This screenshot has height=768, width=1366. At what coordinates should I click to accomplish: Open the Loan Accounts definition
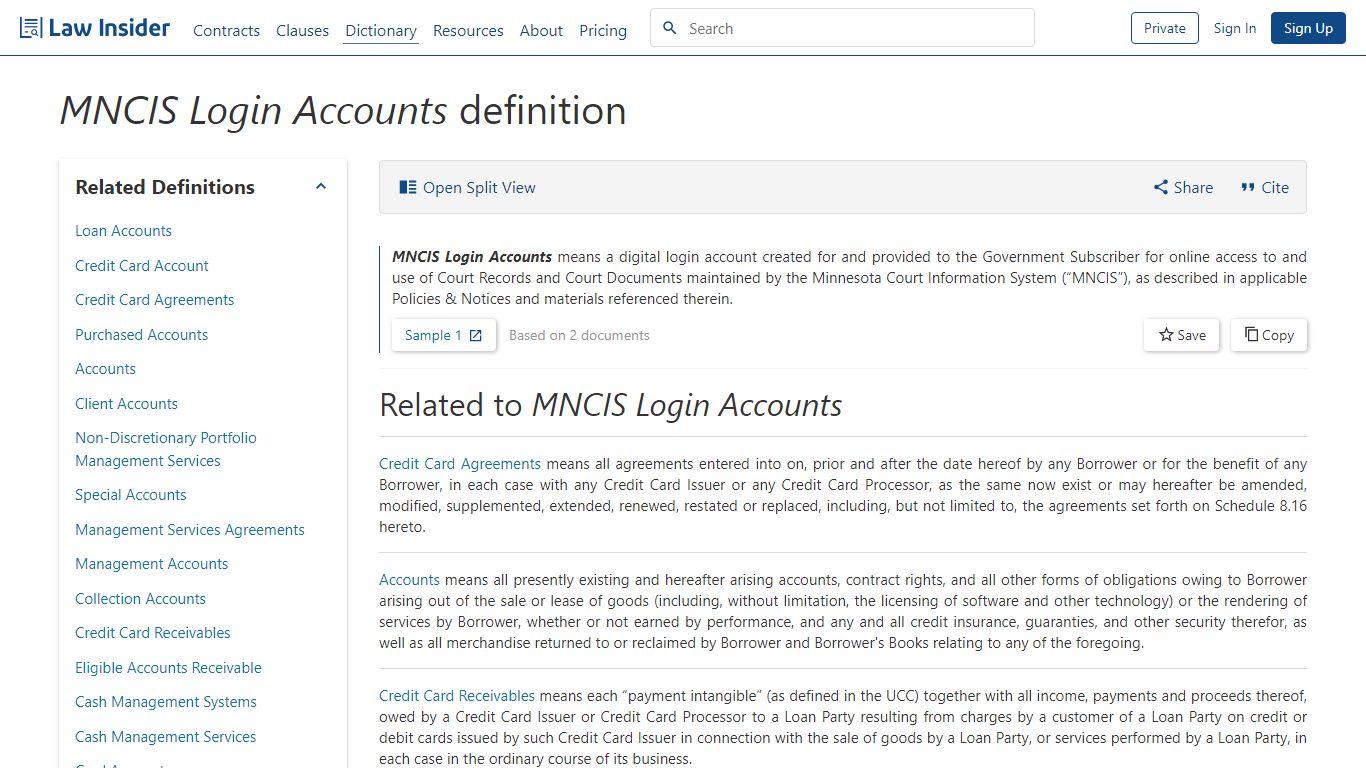[x=123, y=231]
